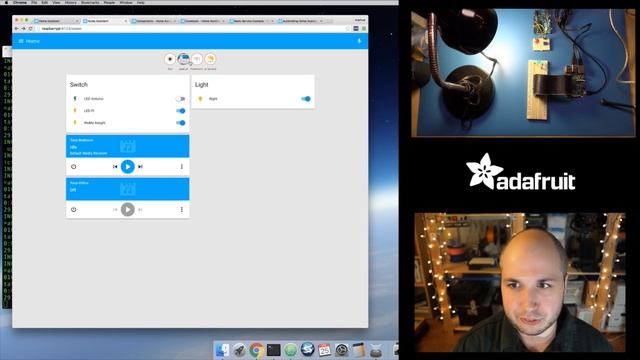Click the idle media player banner
This screenshot has width=640, height=360.
[x=128, y=146]
